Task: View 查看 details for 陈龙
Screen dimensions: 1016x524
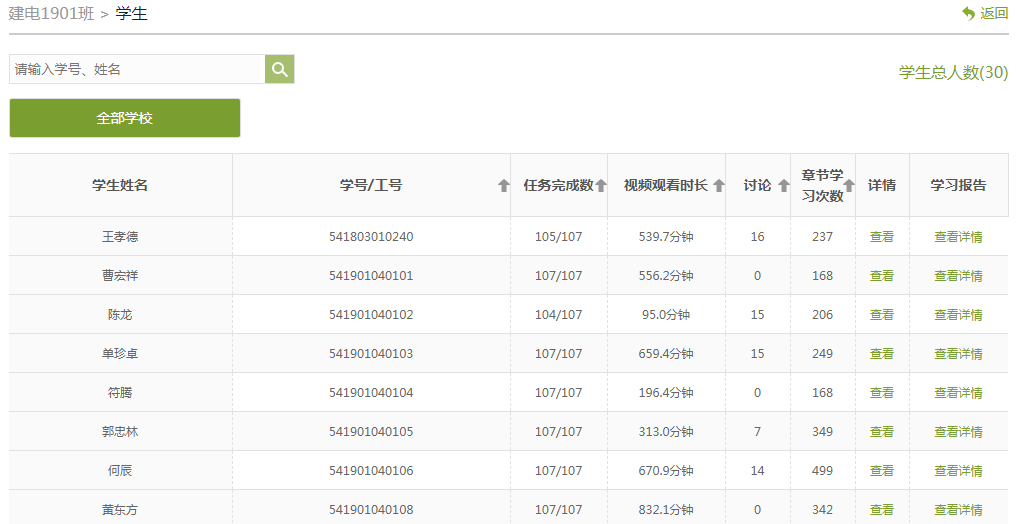Action: click(882, 315)
